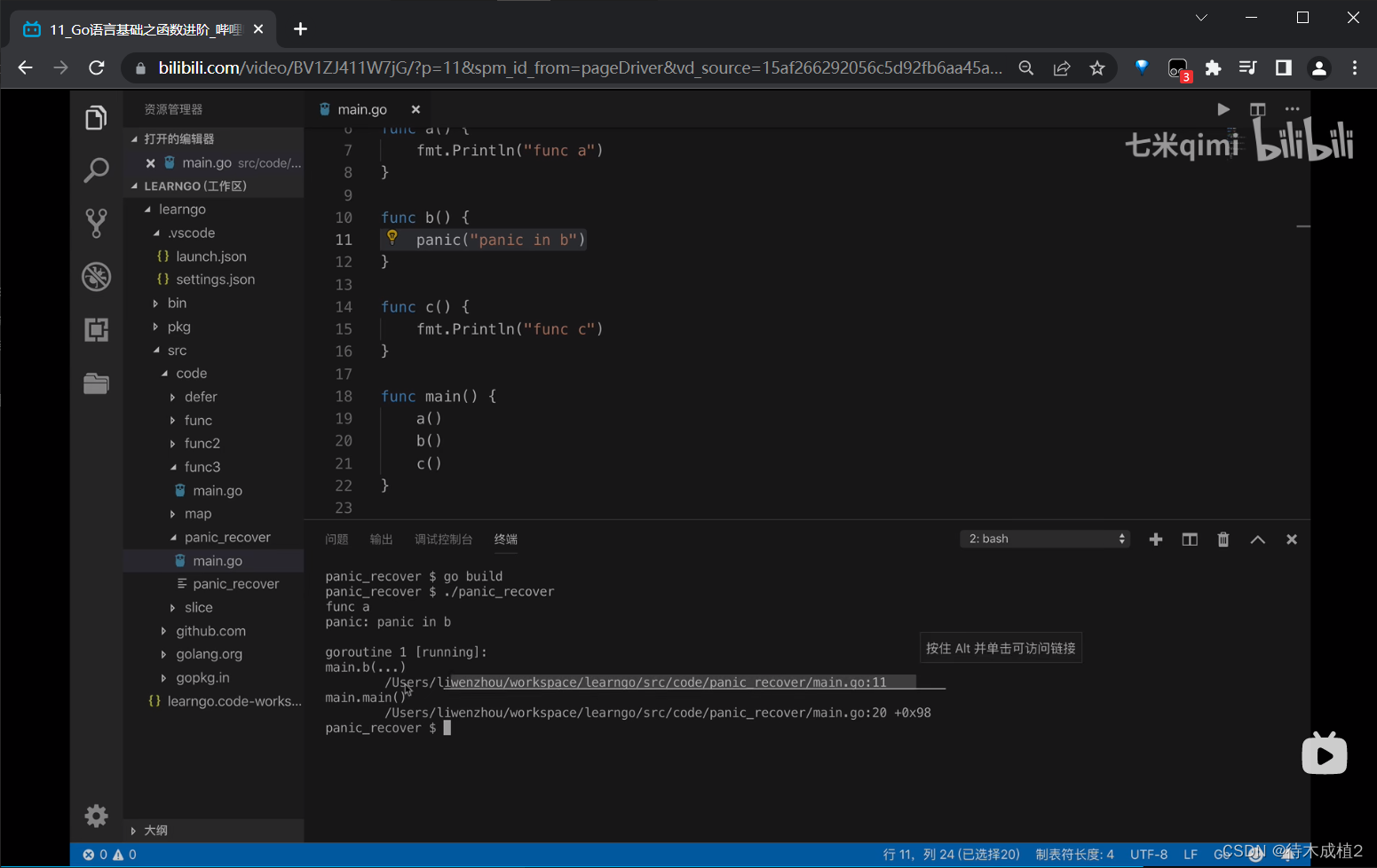The height and width of the screenshot is (868, 1377).
Task: Close main.go in the open editors list
Action: [x=151, y=163]
